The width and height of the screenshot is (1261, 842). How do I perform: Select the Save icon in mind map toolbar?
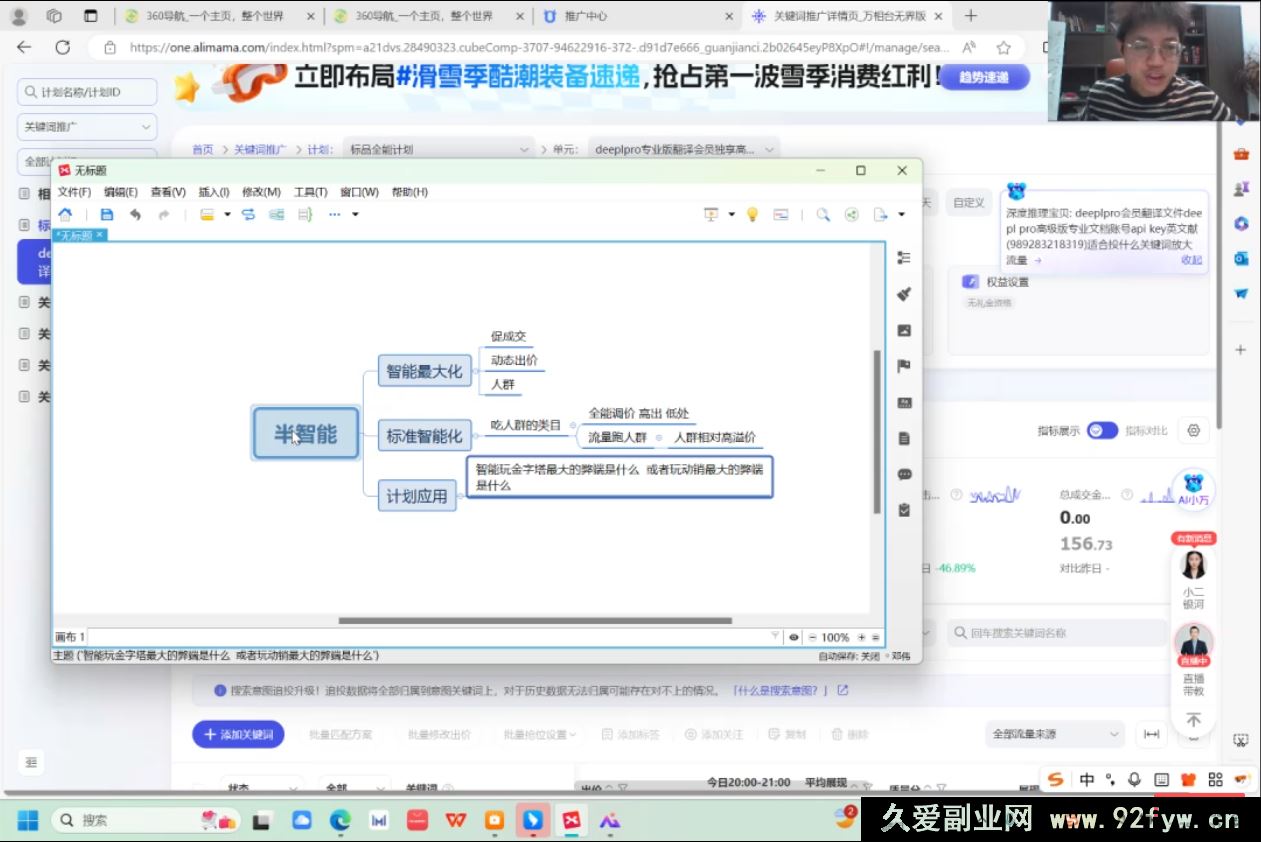pos(107,214)
